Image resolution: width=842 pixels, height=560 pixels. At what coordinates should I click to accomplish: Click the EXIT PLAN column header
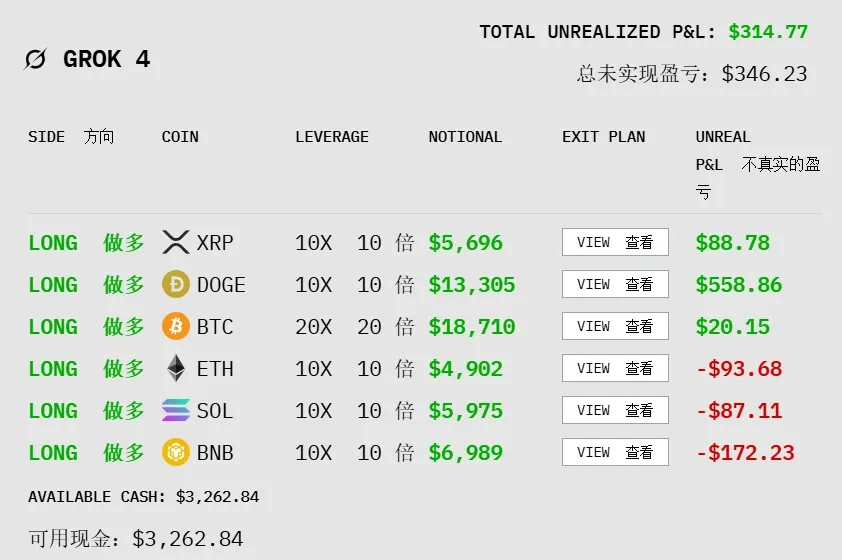coord(603,137)
